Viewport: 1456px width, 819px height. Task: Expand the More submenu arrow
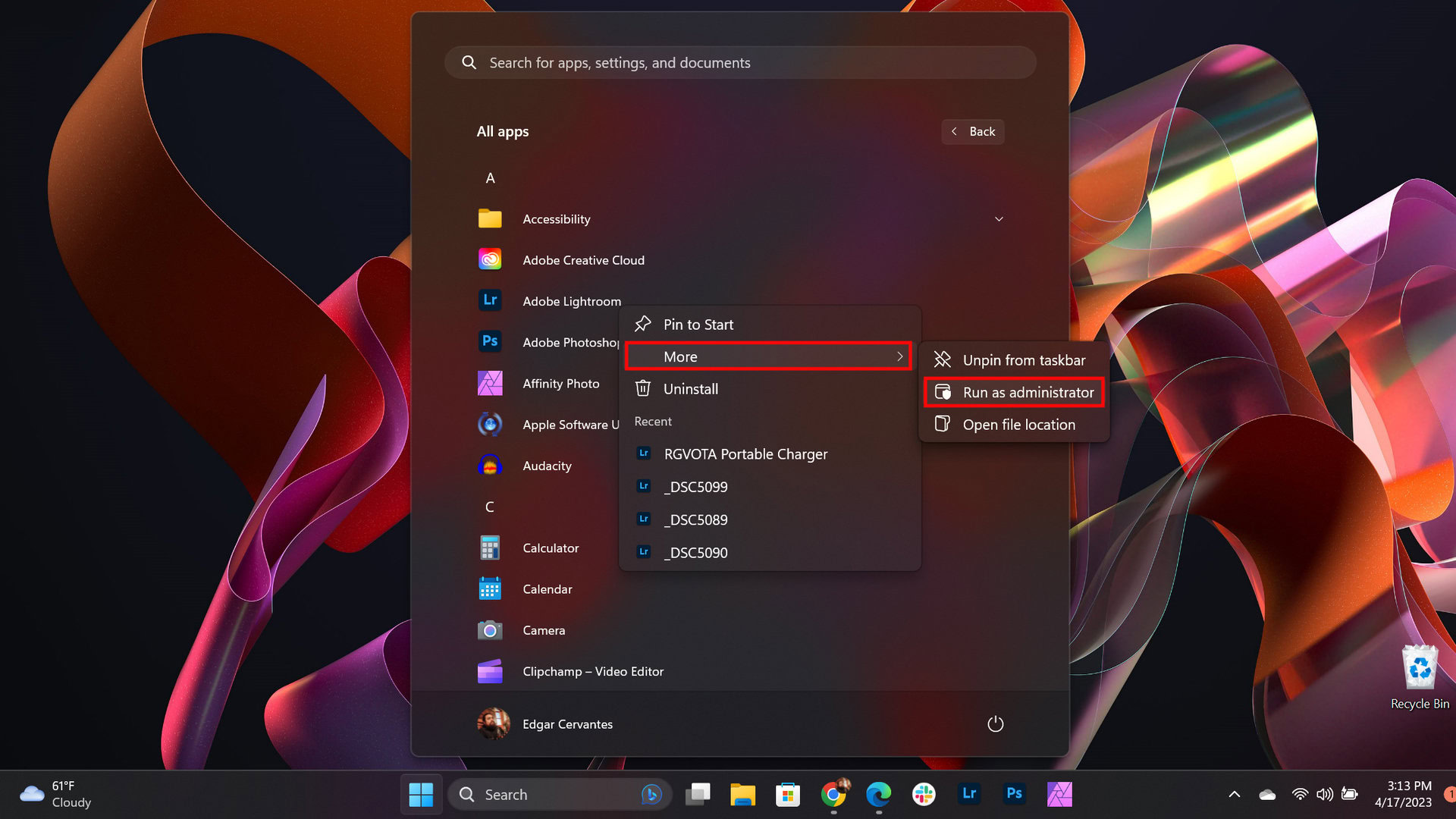click(899, 356)
